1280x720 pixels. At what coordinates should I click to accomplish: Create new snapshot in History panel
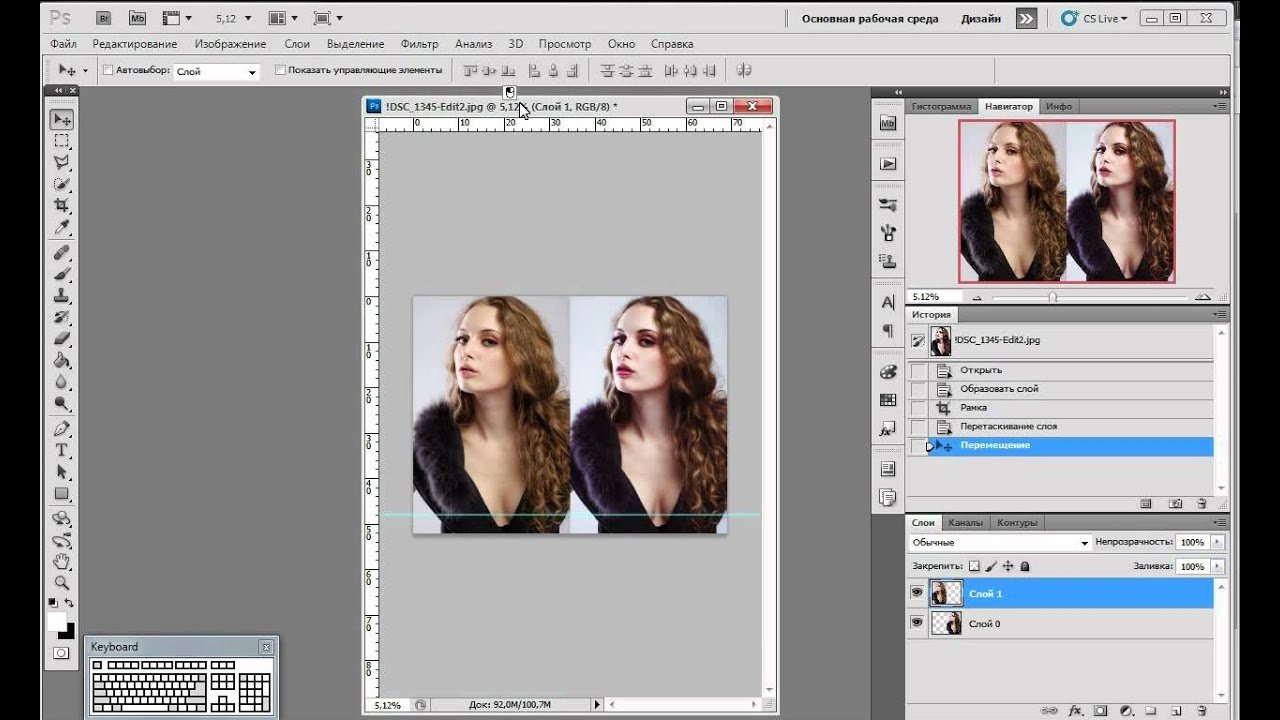coord(1176,503)
